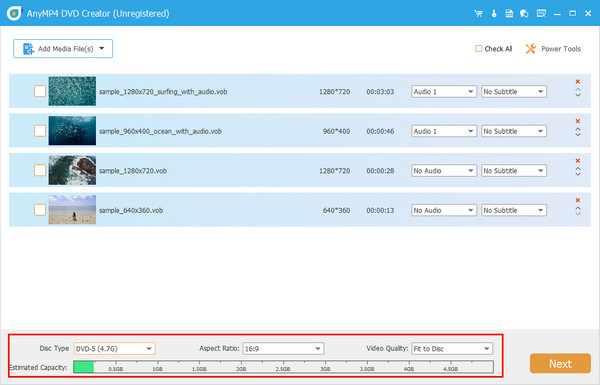Remove the surfing video with red X
Screen dimensions: 600x385
click(578, 82)
